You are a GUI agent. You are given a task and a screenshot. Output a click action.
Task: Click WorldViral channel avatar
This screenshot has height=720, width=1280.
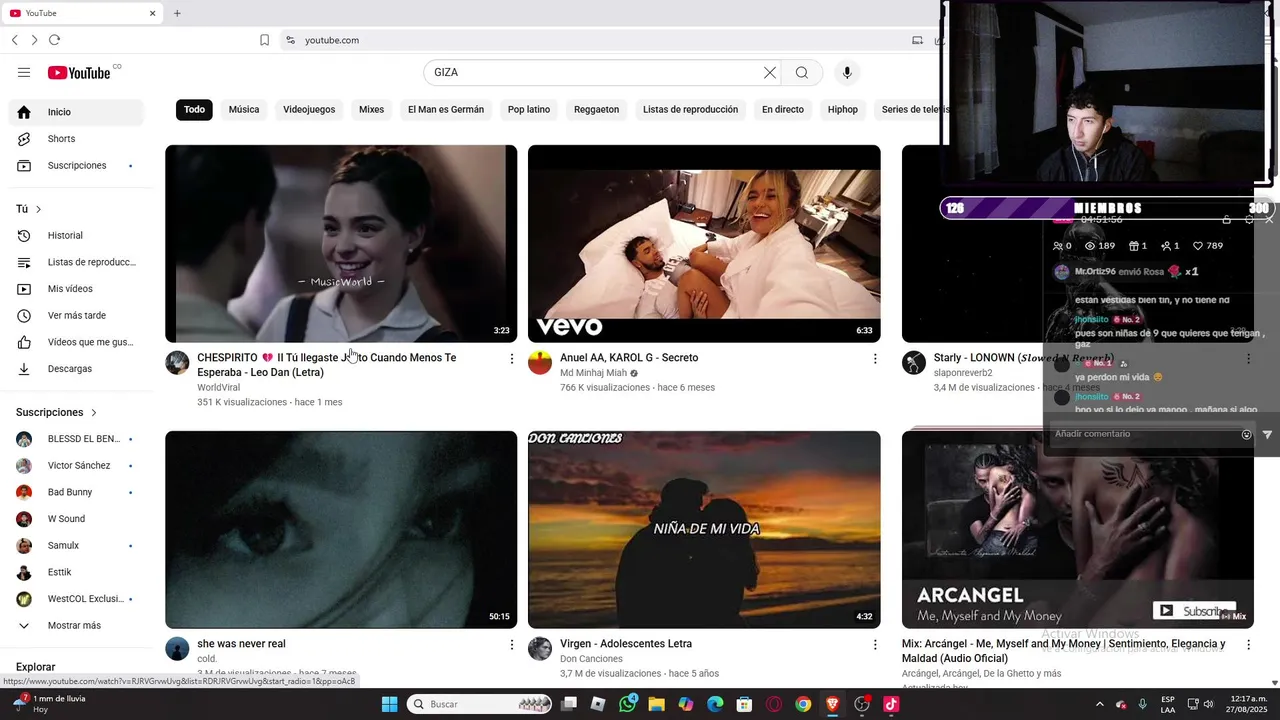tap(177, 362)
